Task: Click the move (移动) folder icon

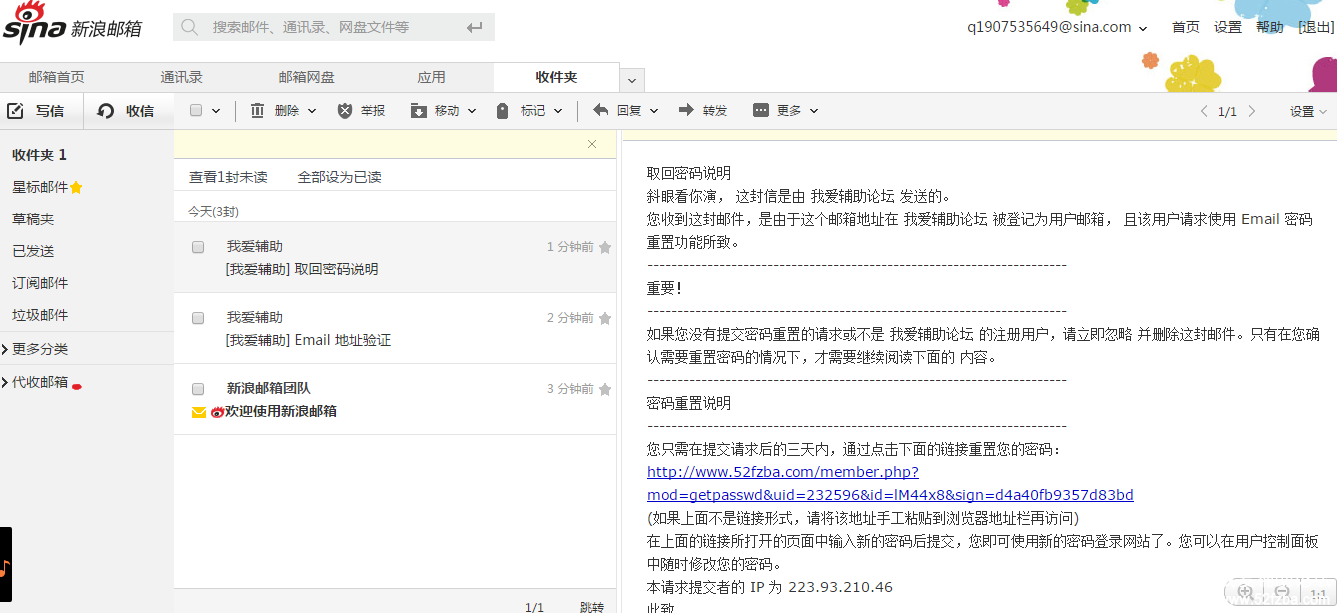Action: pos(419,111)
